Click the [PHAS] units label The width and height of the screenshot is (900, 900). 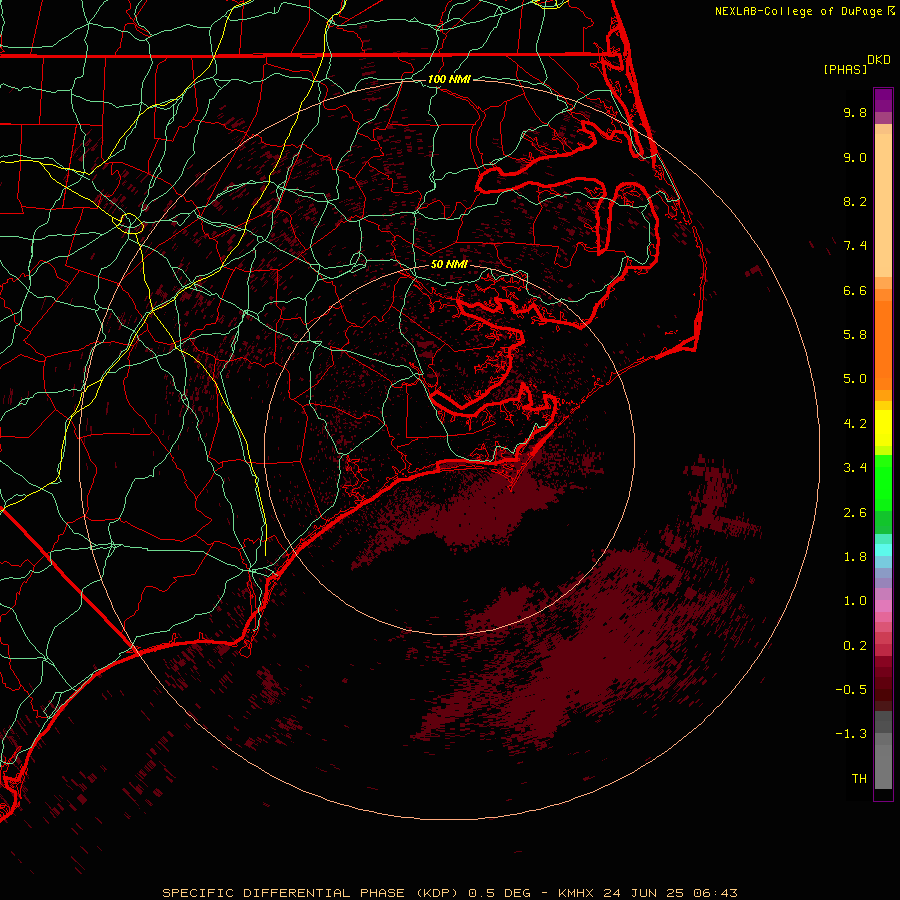(x=845, y=69)
